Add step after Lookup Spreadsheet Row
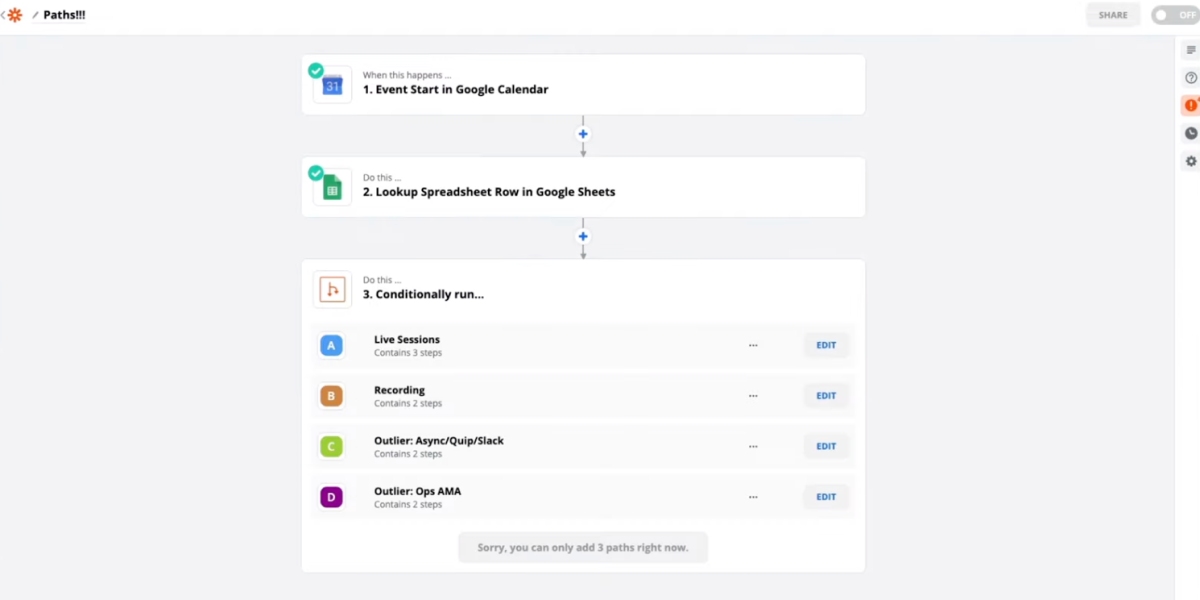 583,237
